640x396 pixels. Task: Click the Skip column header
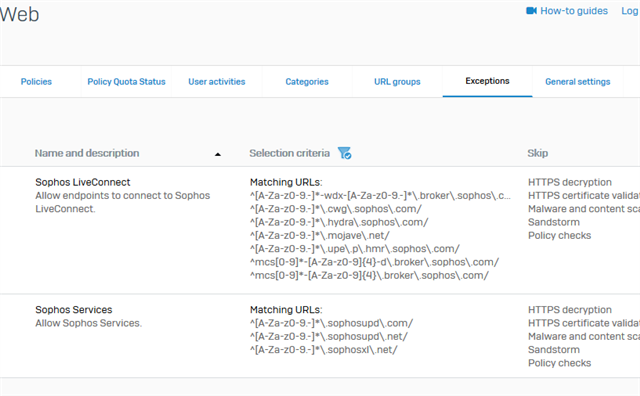click(x=538, y=153)
